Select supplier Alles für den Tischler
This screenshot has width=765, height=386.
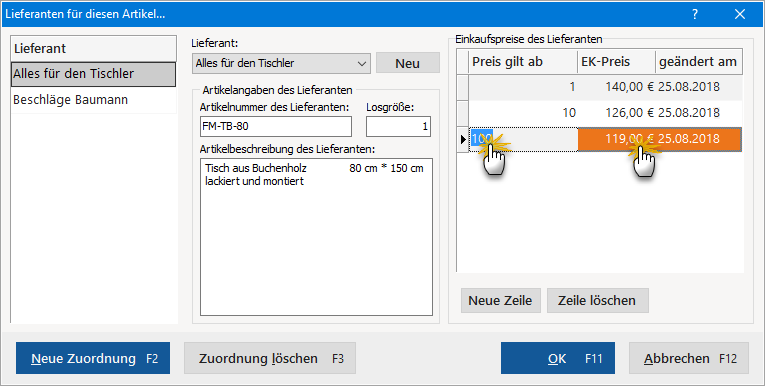click(x=93, y=74)
